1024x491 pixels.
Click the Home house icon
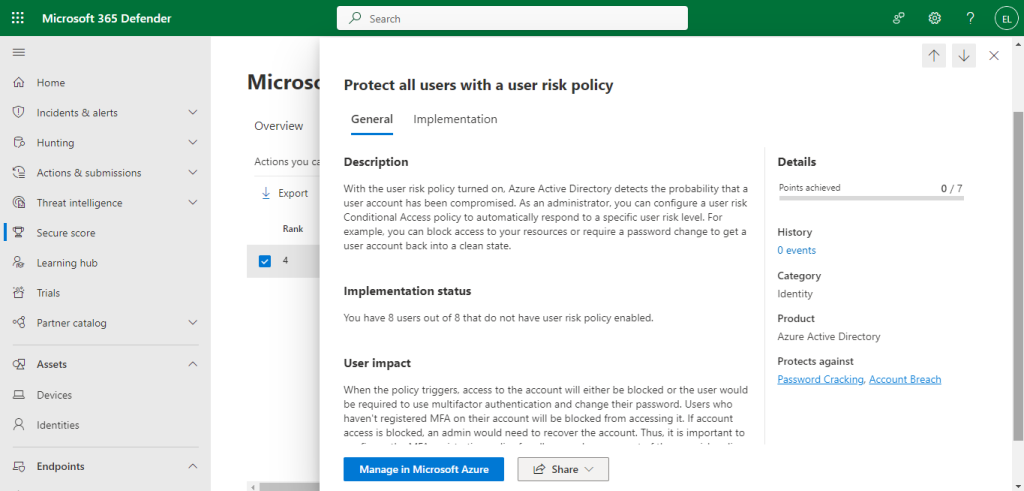pyautogui.click(x=19, y=83)
